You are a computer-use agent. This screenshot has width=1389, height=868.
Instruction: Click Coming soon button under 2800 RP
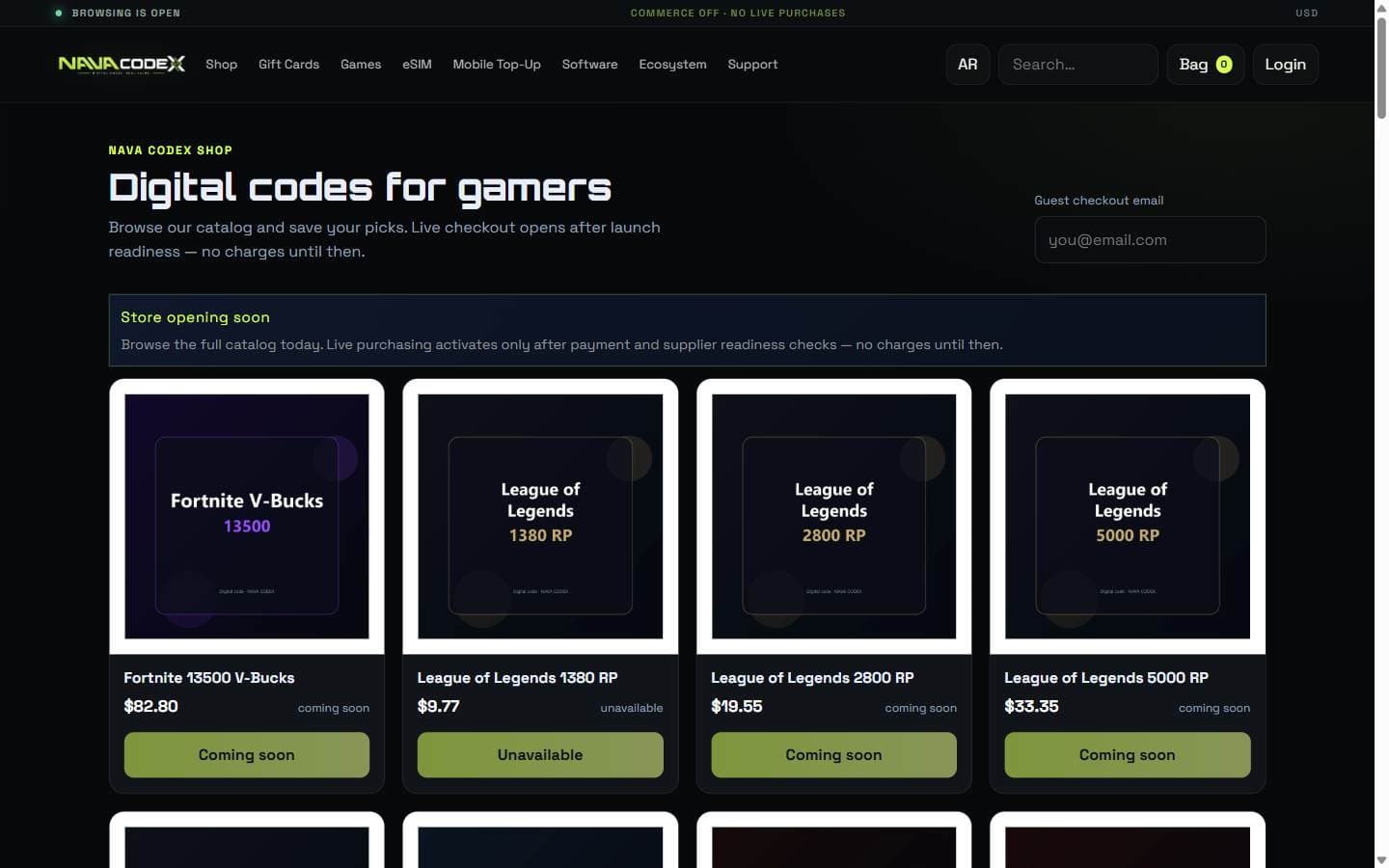tap(833, 755)
